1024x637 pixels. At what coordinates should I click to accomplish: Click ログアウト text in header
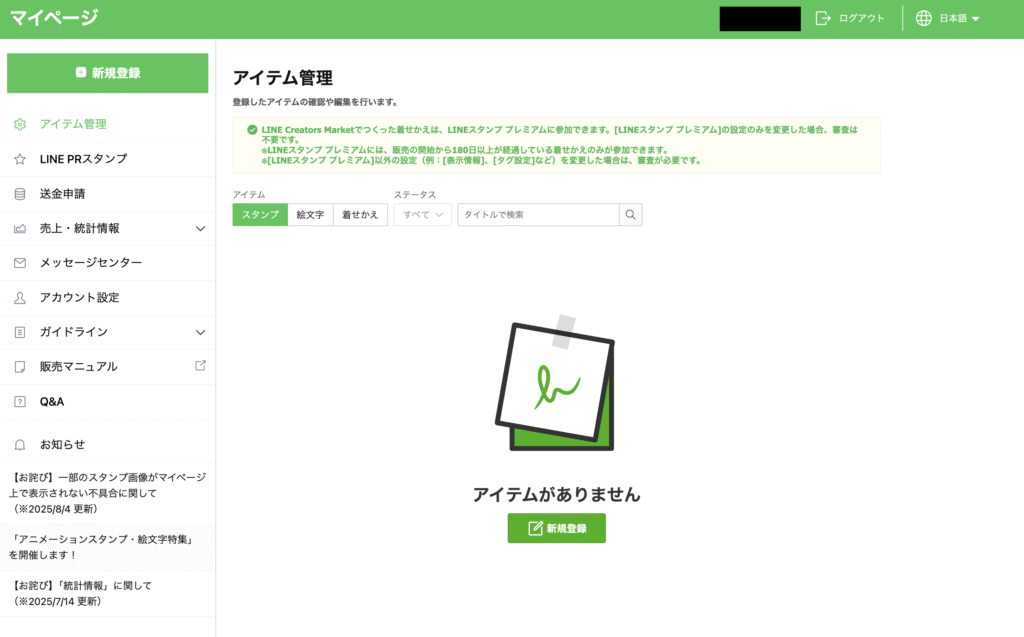pyautogui.click(x=861, y=18)
